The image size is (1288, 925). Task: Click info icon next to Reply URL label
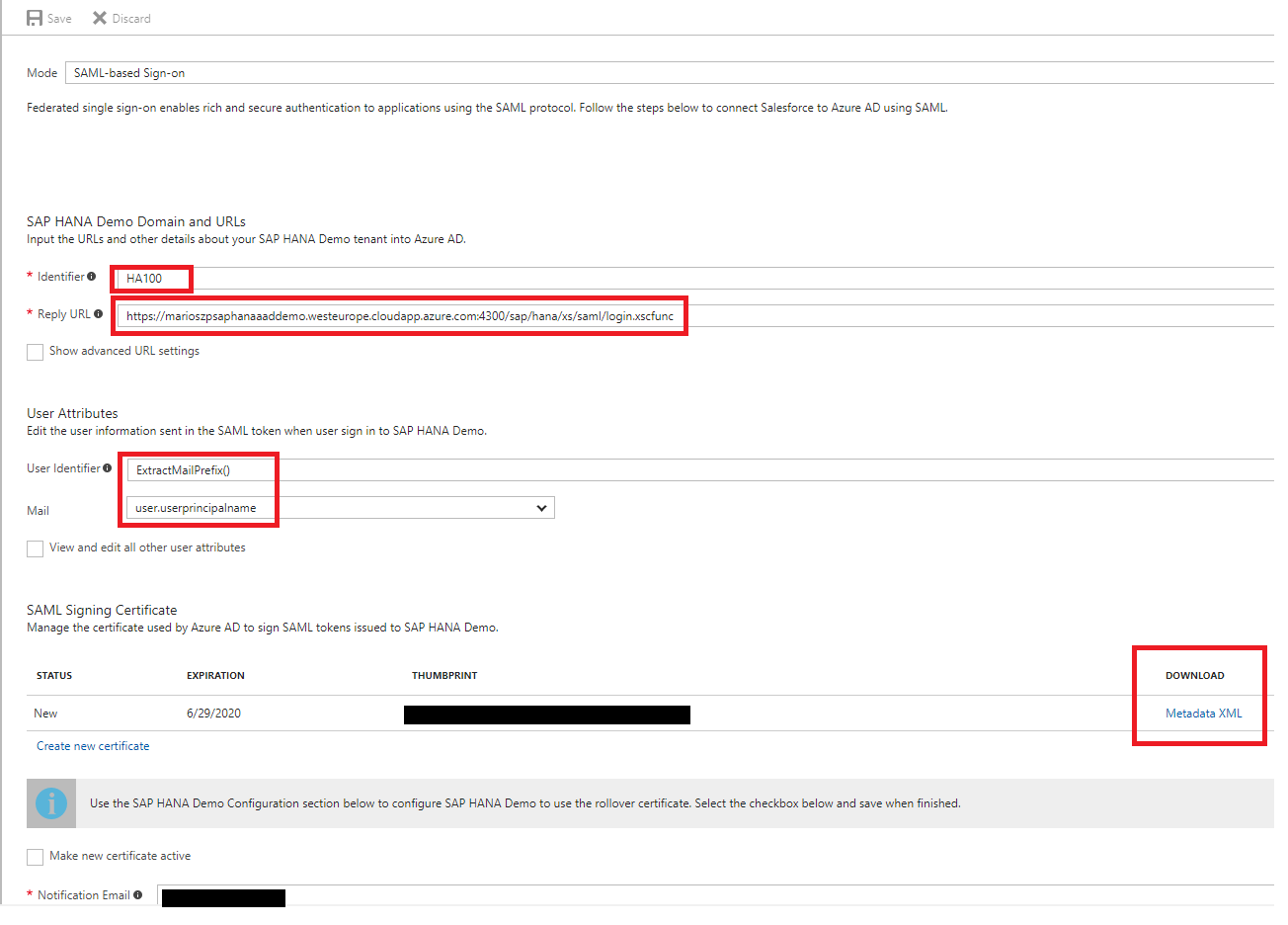(x=98, y=314)
